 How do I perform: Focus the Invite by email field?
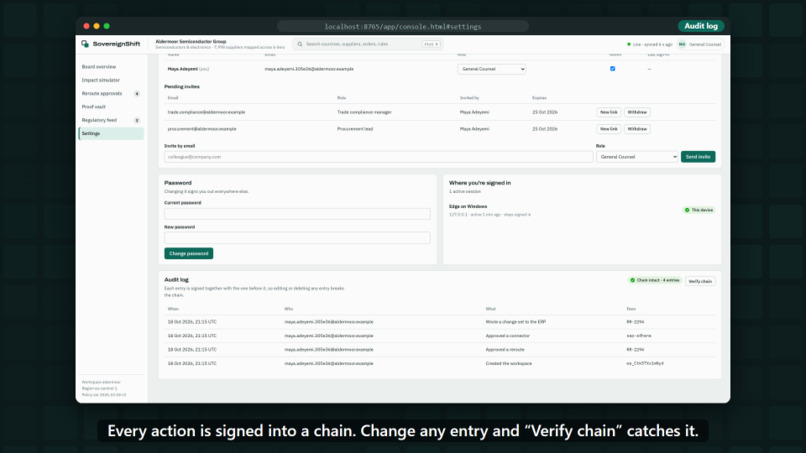click(x=378, y=157)
